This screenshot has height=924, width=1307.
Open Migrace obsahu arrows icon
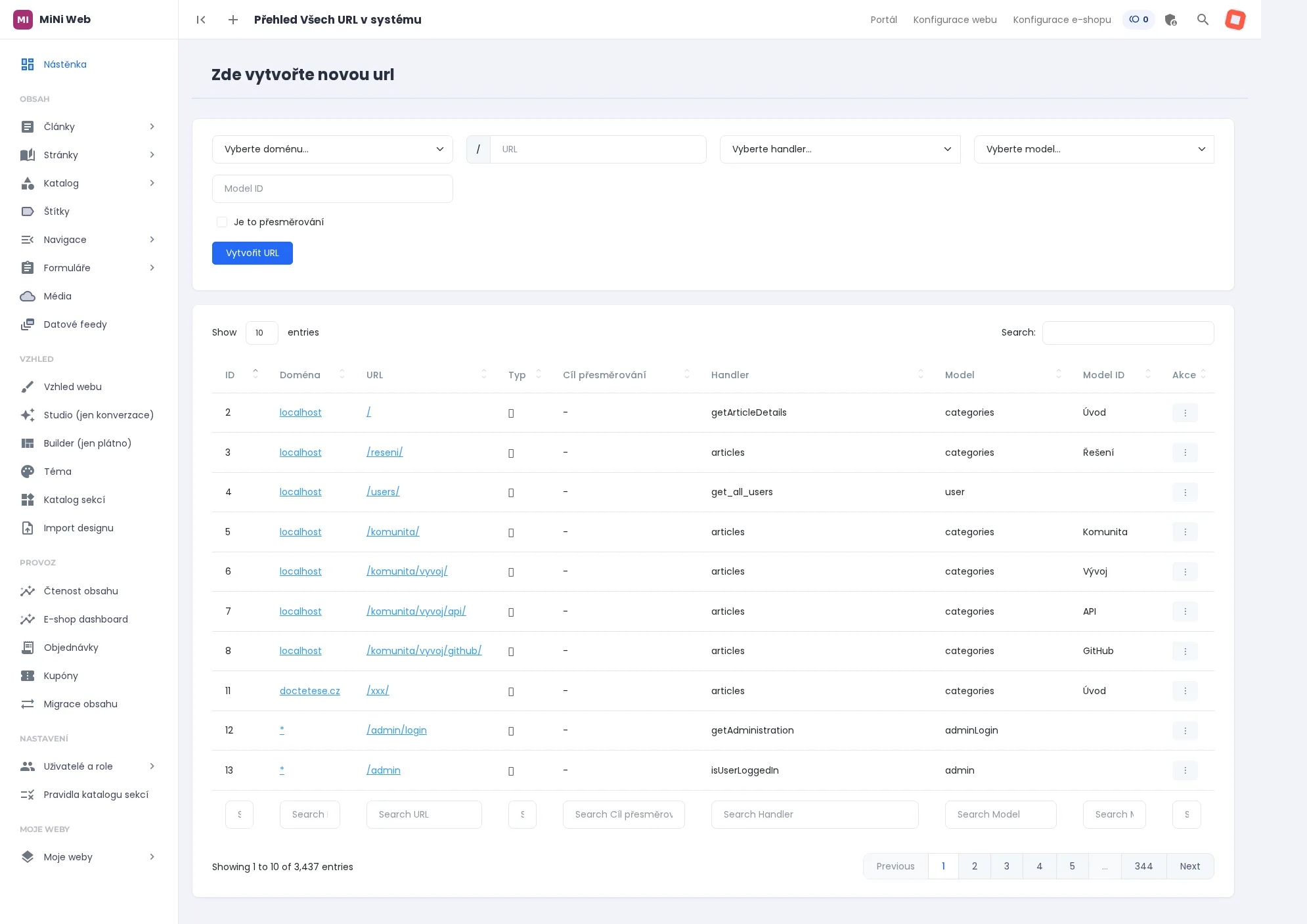coord(28,704)
